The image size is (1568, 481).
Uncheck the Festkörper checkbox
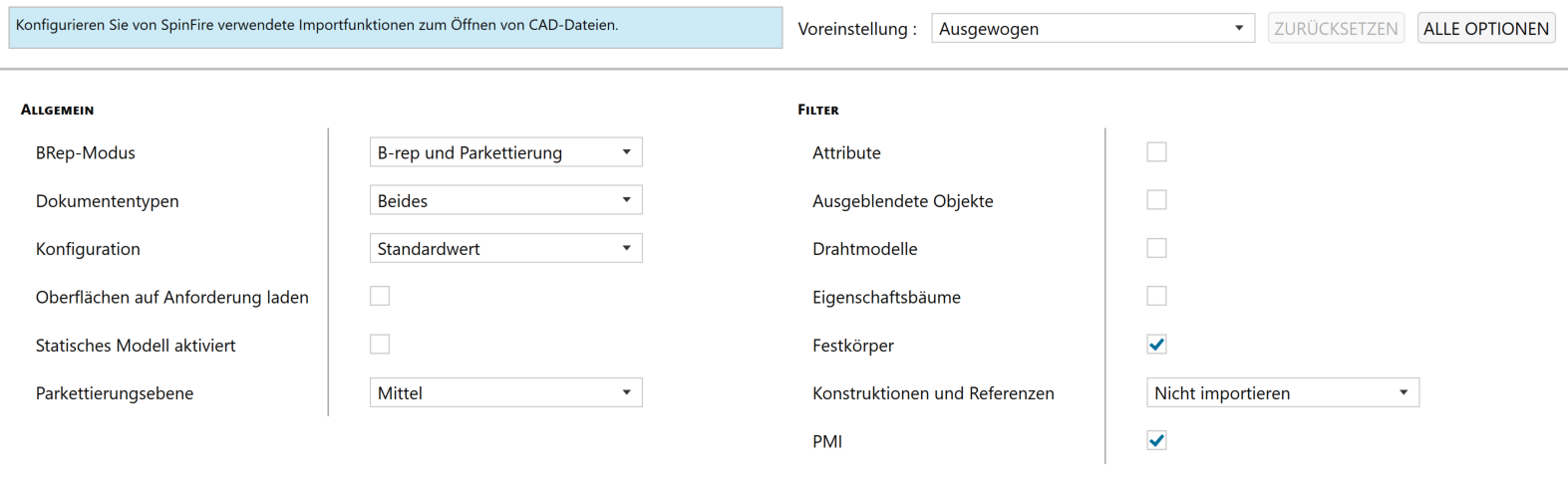[1156, 345]
